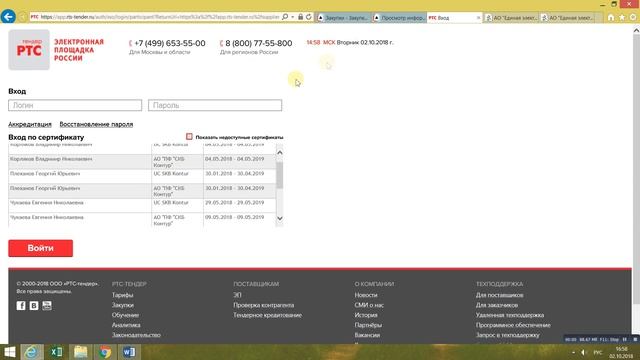Open footer link История
The width and height of the screenshot is (640, 360).
click(x=366, y=315)
